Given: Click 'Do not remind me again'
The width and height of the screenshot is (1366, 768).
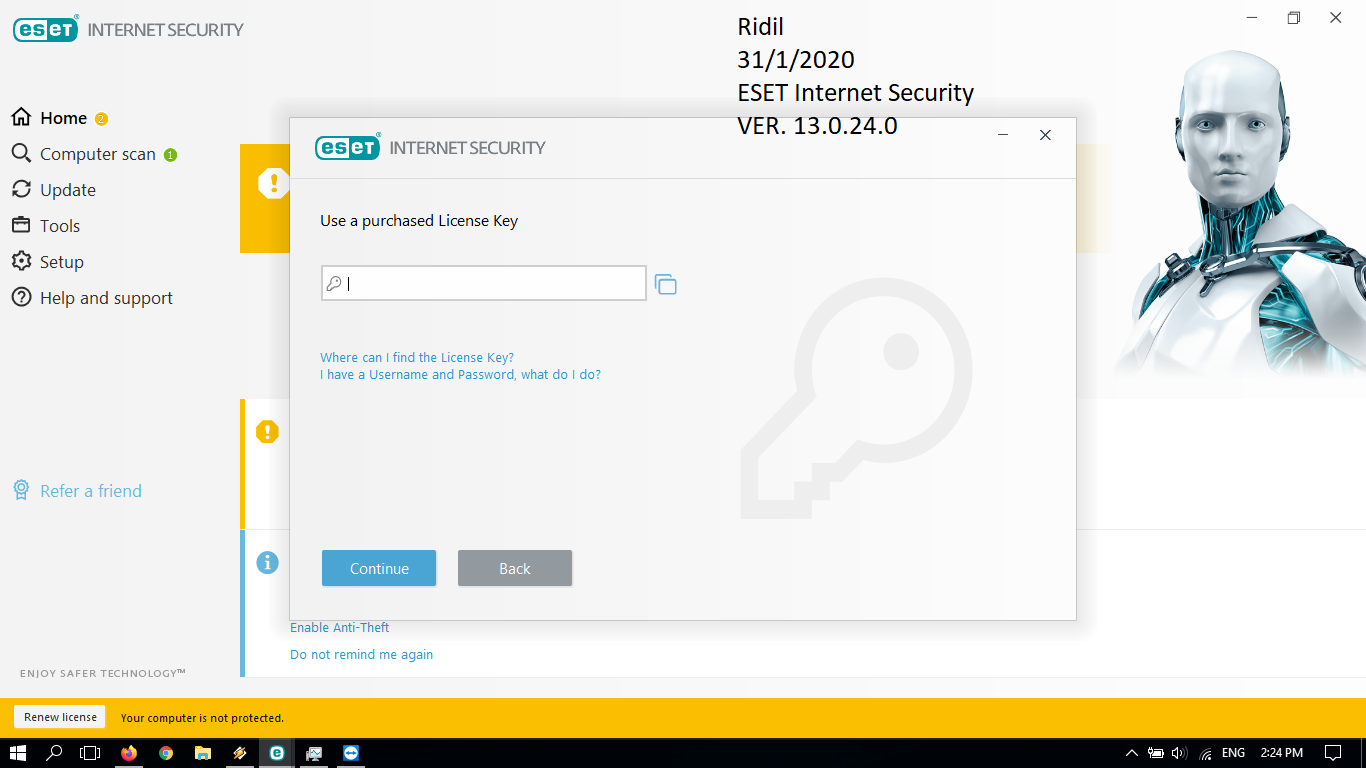Looking at the screenshot, I should 362,654.
